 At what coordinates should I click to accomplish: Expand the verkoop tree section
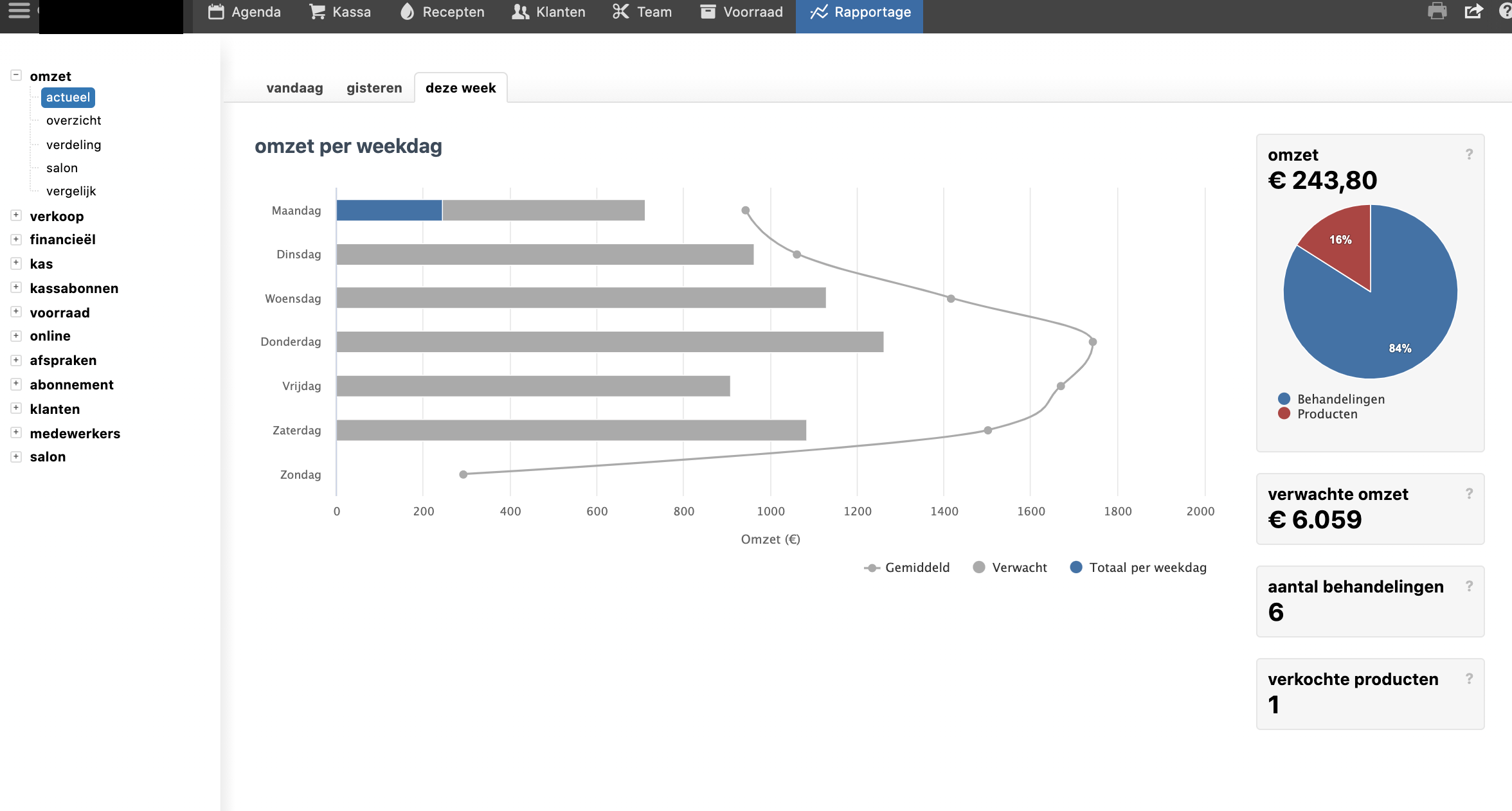tap(16, 215)
